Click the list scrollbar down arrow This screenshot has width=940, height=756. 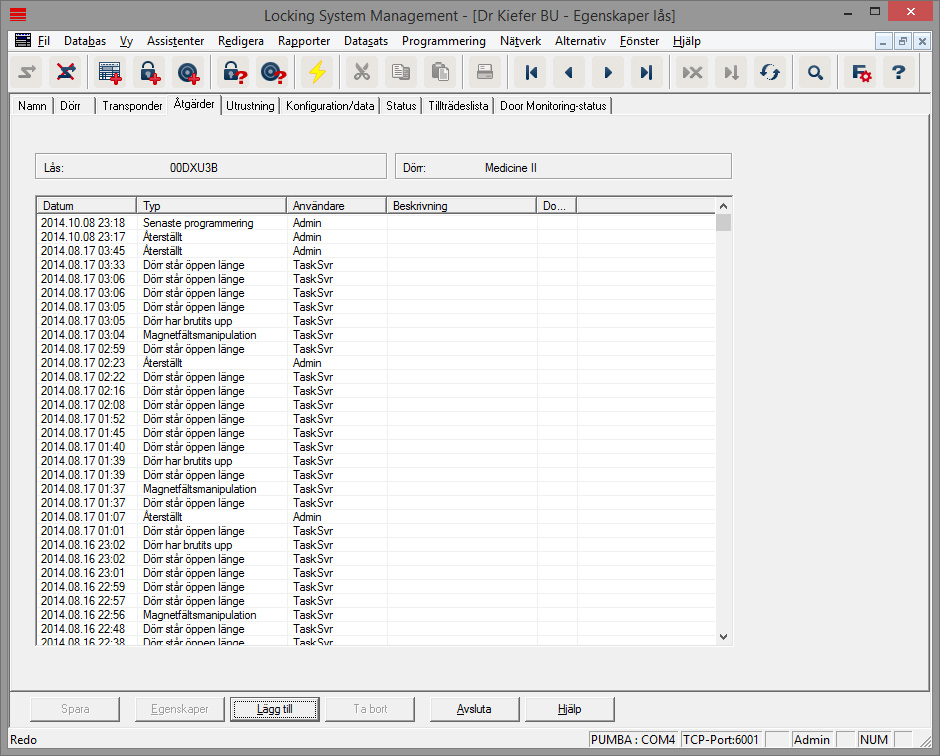click(724, 636)
